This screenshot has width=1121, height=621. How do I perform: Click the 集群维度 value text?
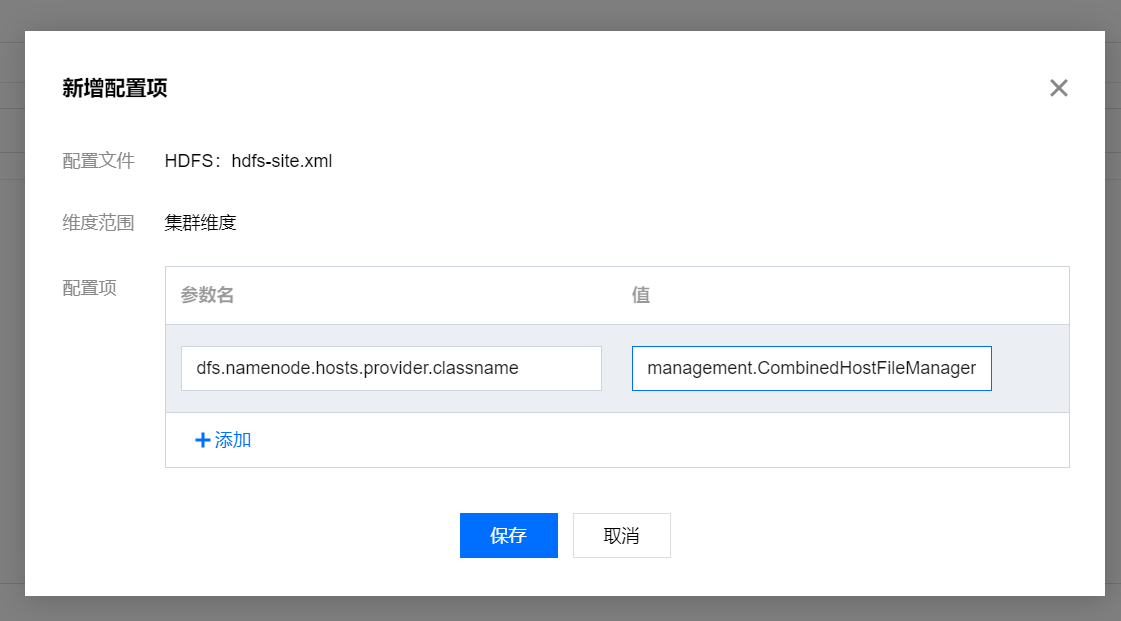(200, 223)
